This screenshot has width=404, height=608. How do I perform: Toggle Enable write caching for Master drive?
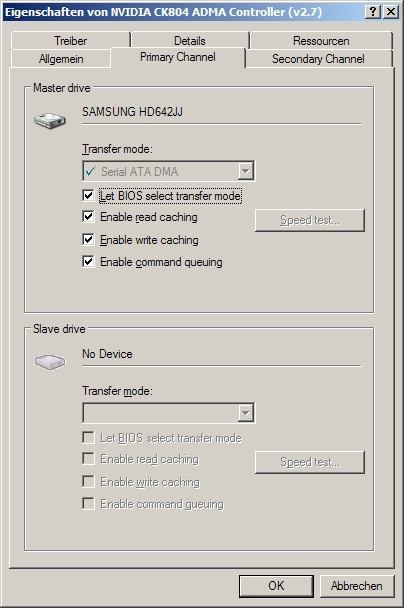pos(88,239)
